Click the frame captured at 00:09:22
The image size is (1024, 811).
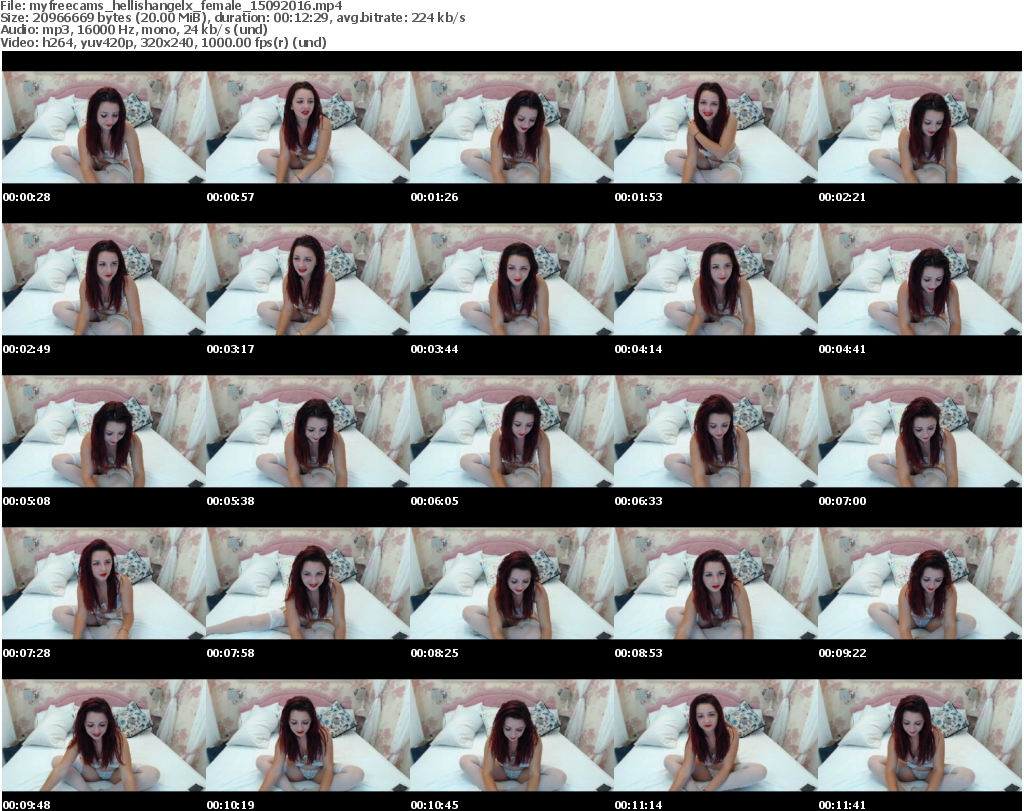tap(920, 583)
